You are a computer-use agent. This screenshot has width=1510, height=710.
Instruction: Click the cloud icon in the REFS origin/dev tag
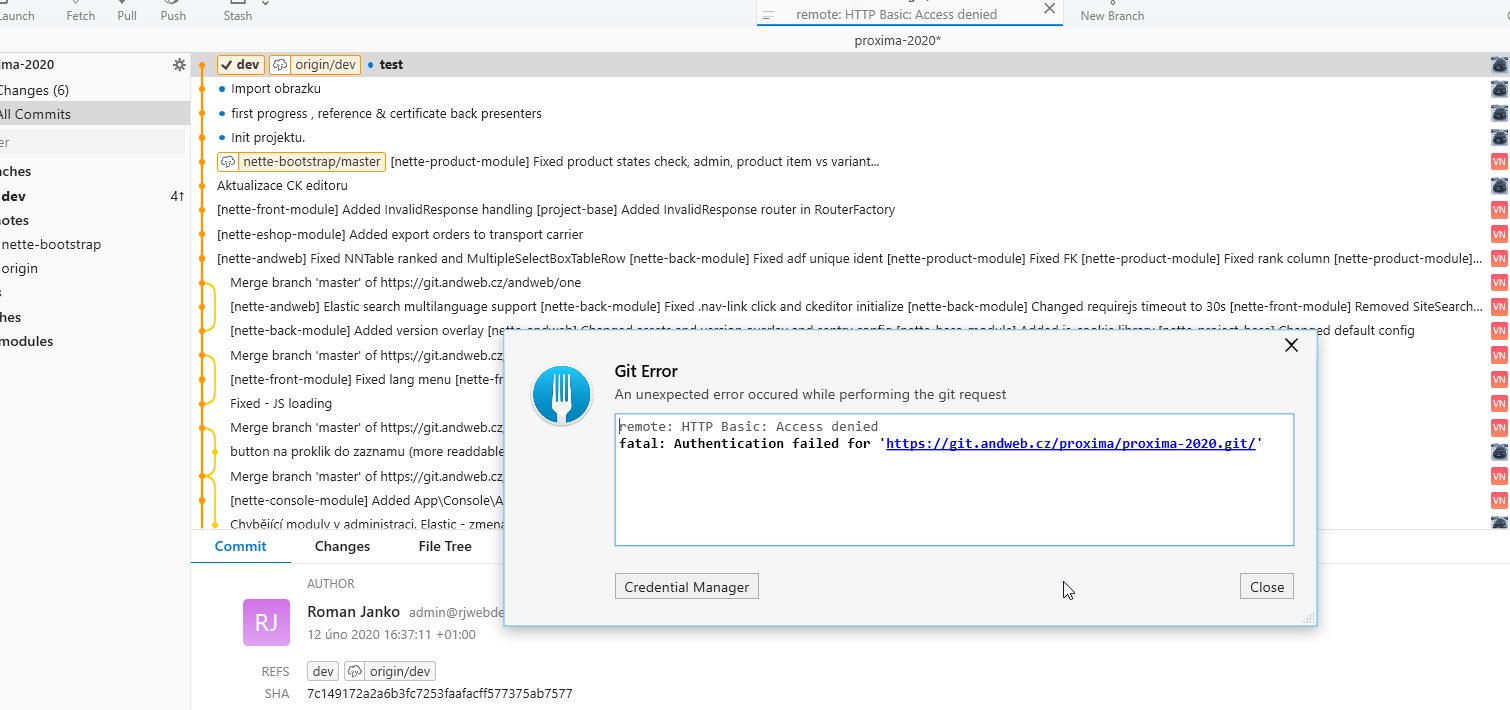[x=355, y=672]
